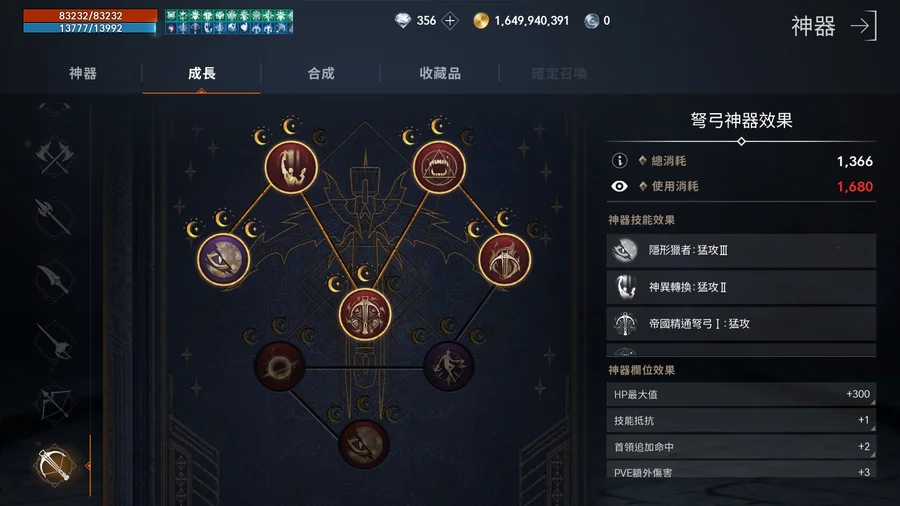Screen dimensions: 900x506
Task: Click the flaming crossbow skill node
Action: tap(505, 259)
